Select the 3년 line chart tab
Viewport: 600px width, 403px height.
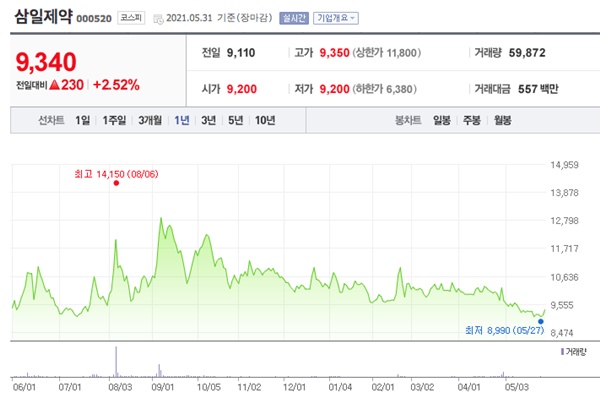coord(209,121)
